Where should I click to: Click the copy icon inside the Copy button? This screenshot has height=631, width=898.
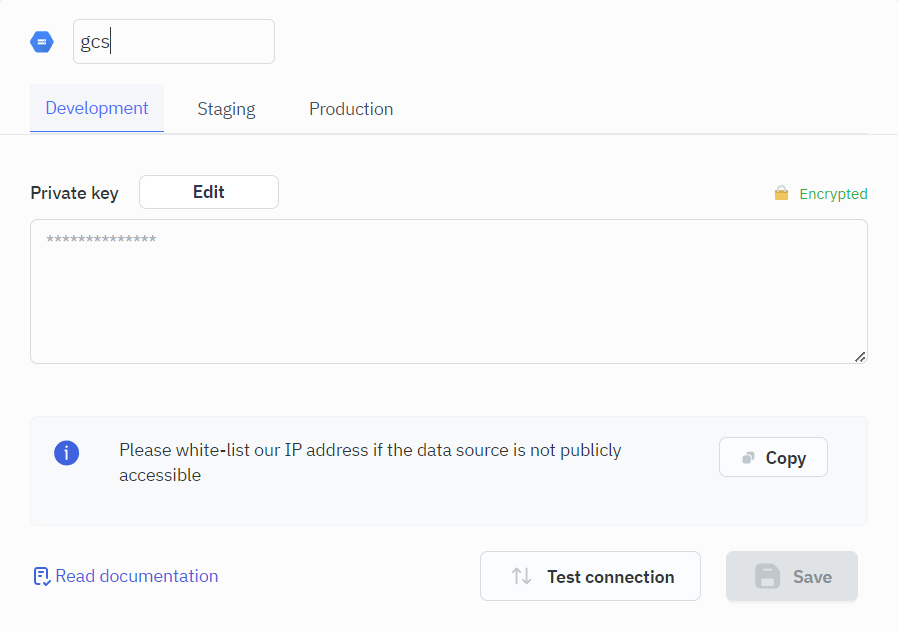[x=748, y=458]
